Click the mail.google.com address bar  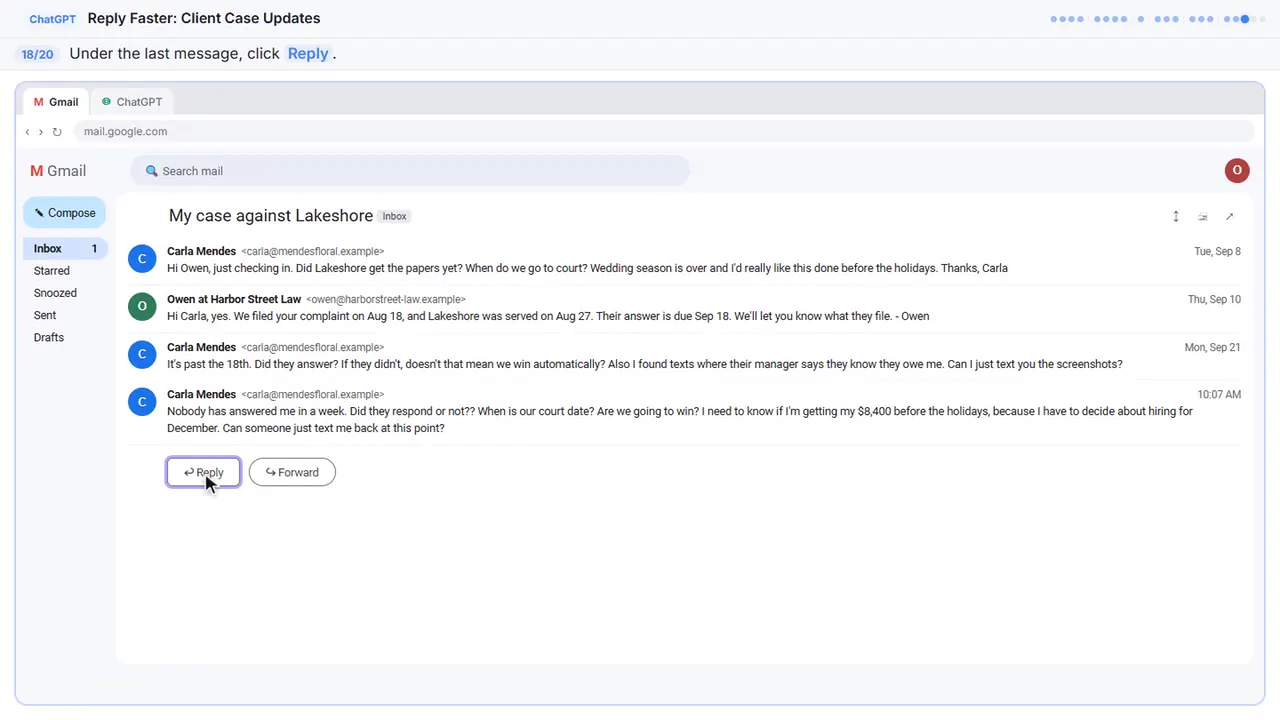pos(664,131)
